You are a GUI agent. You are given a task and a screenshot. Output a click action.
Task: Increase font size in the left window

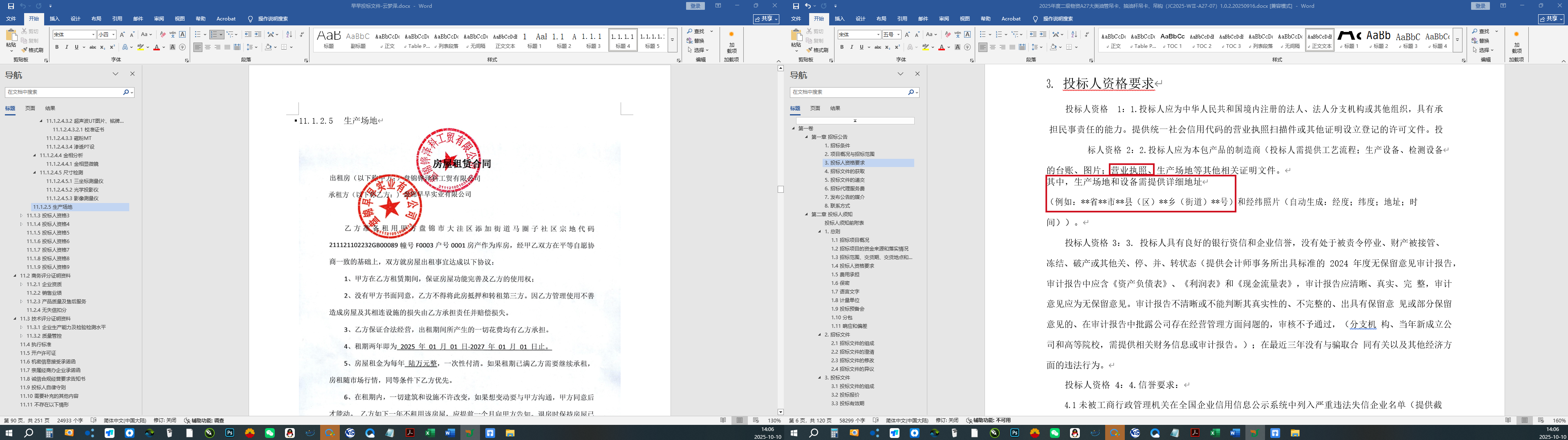pyautogui.click(x=122, y=35)
